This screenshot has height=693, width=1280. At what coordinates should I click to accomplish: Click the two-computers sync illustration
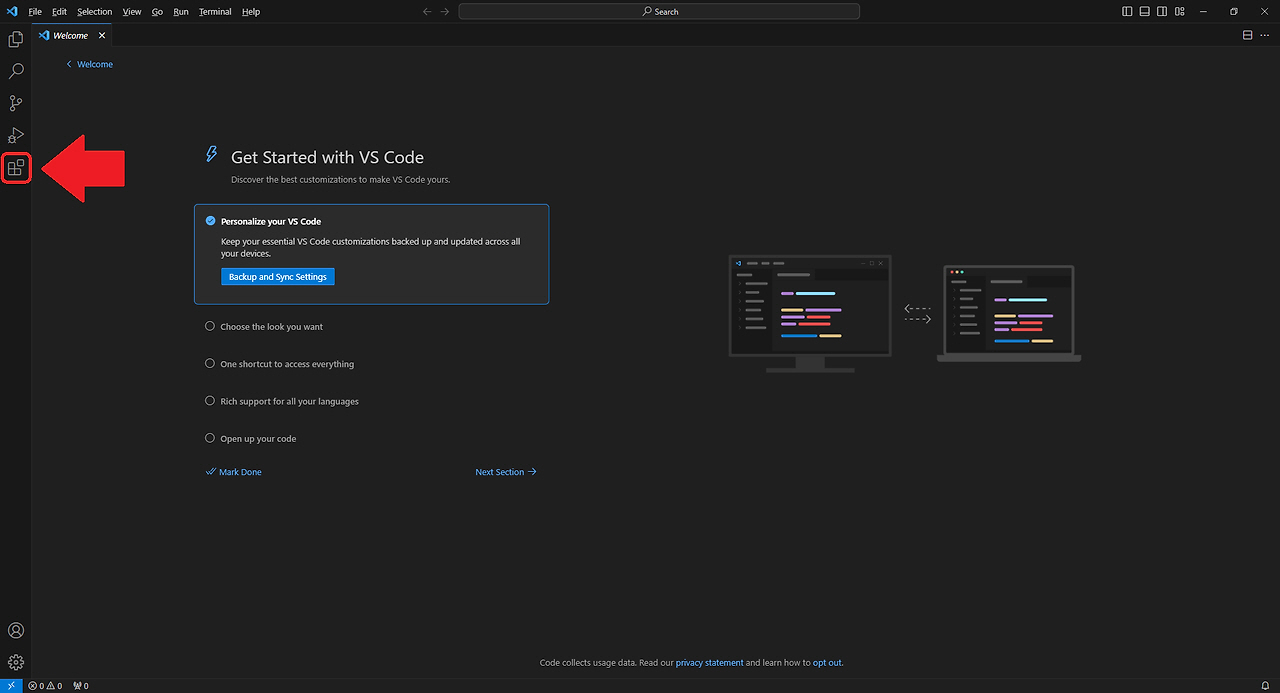[905, 314]
